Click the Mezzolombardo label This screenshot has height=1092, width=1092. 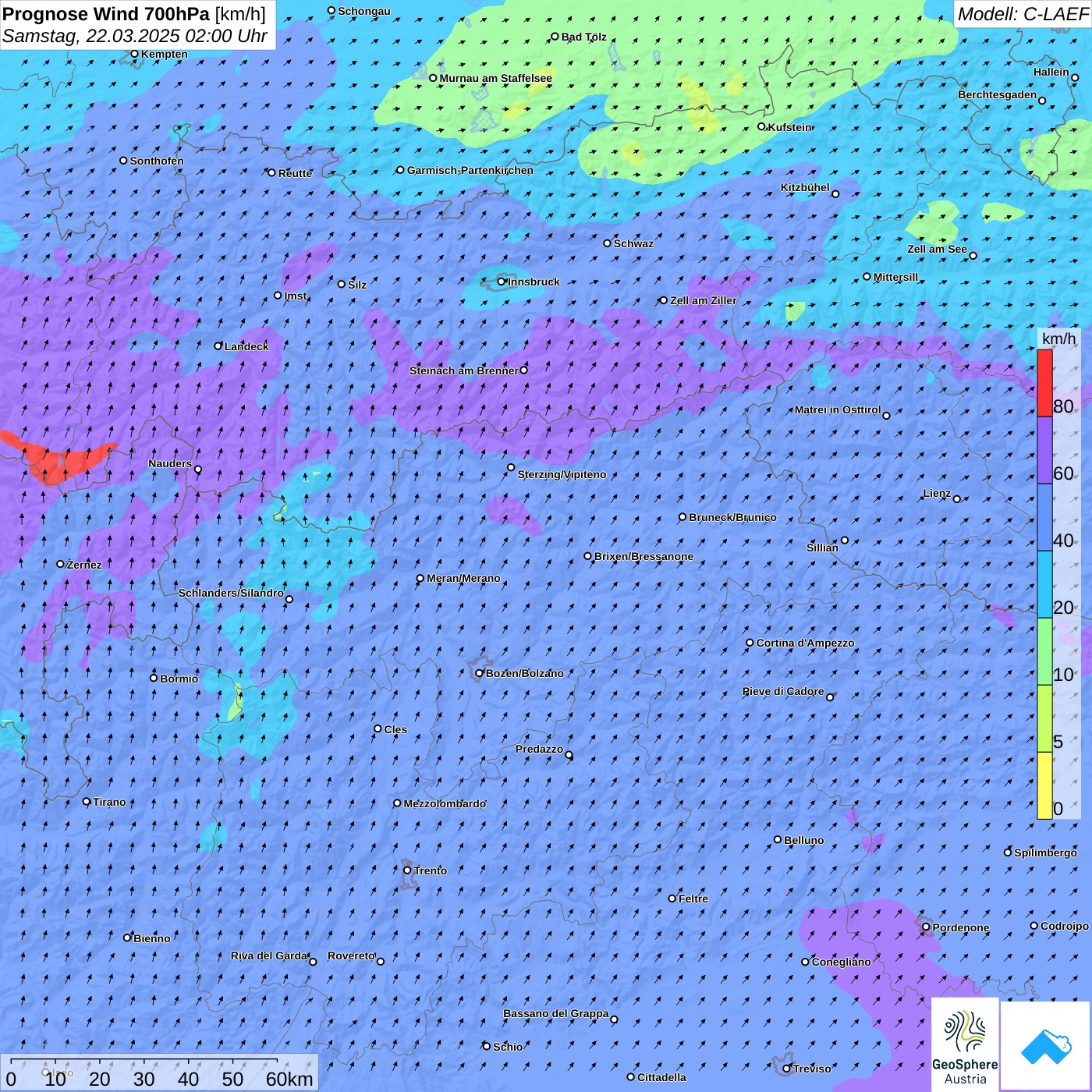point(445,803)
